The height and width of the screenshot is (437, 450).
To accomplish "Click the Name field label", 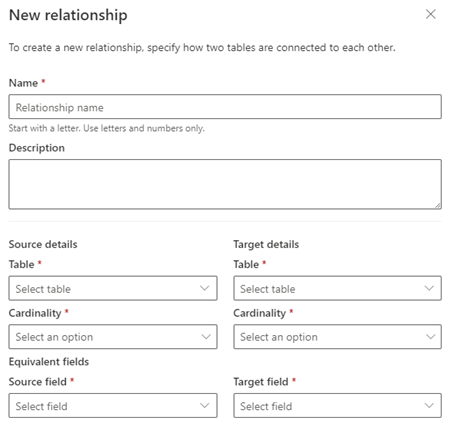I will tap(23, 83).
